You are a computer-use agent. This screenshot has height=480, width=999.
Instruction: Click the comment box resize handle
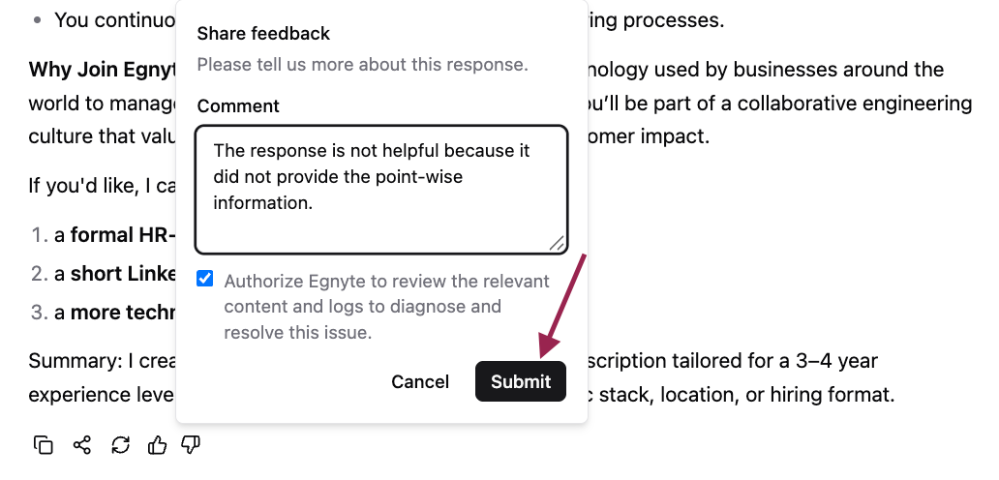557,243
